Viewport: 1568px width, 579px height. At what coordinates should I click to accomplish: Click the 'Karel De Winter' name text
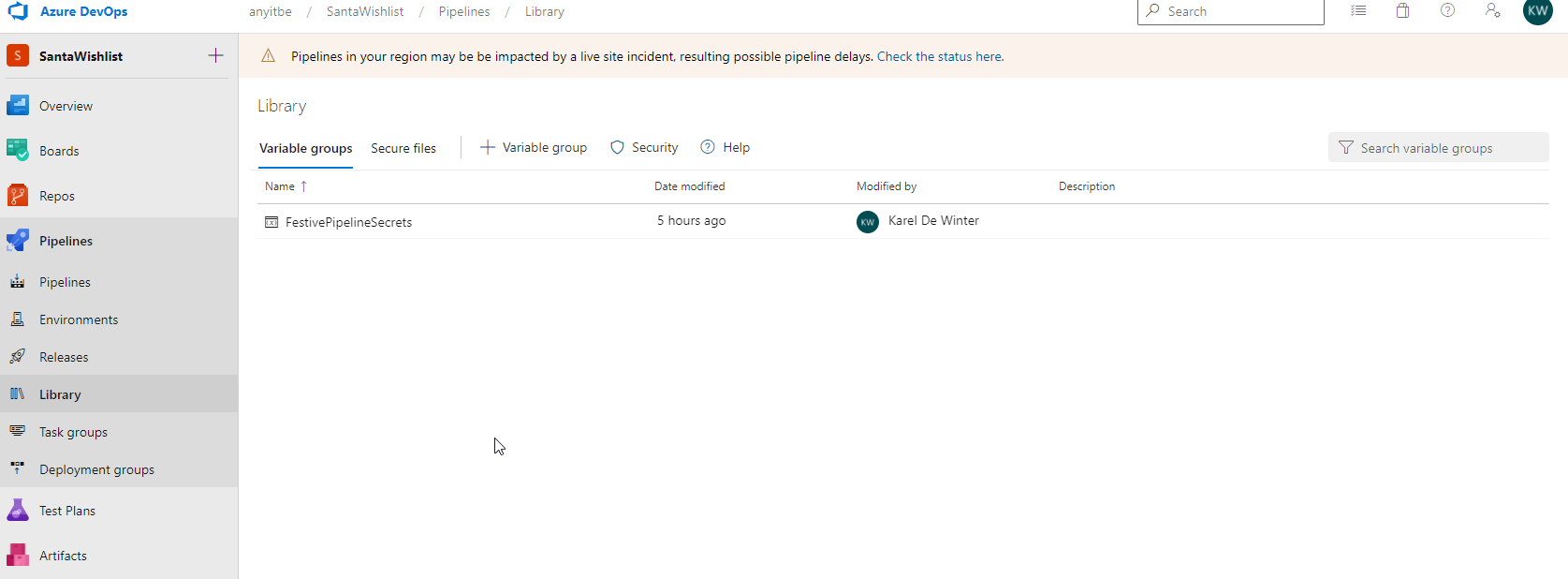coord(933,220)
